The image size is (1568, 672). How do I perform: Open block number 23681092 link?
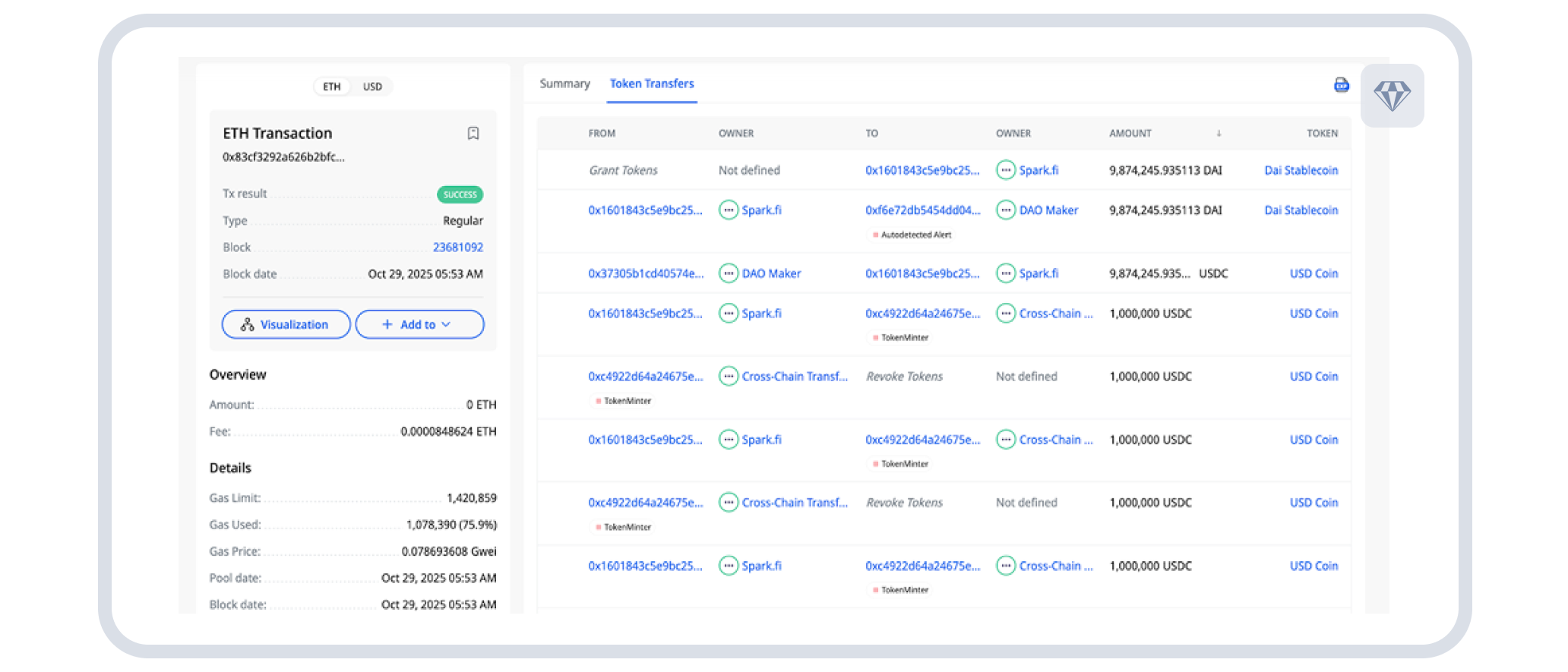click(x=457, y=248)
